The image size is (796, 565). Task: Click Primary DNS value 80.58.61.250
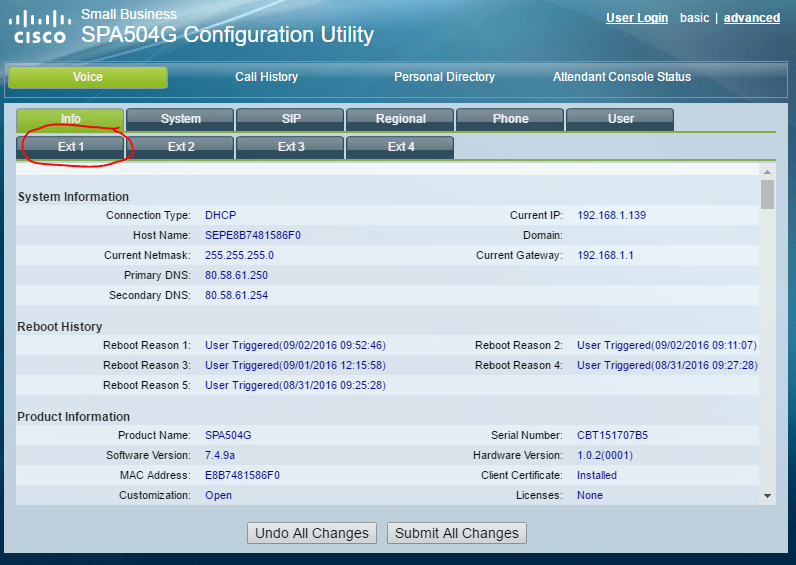coord(236,275)
